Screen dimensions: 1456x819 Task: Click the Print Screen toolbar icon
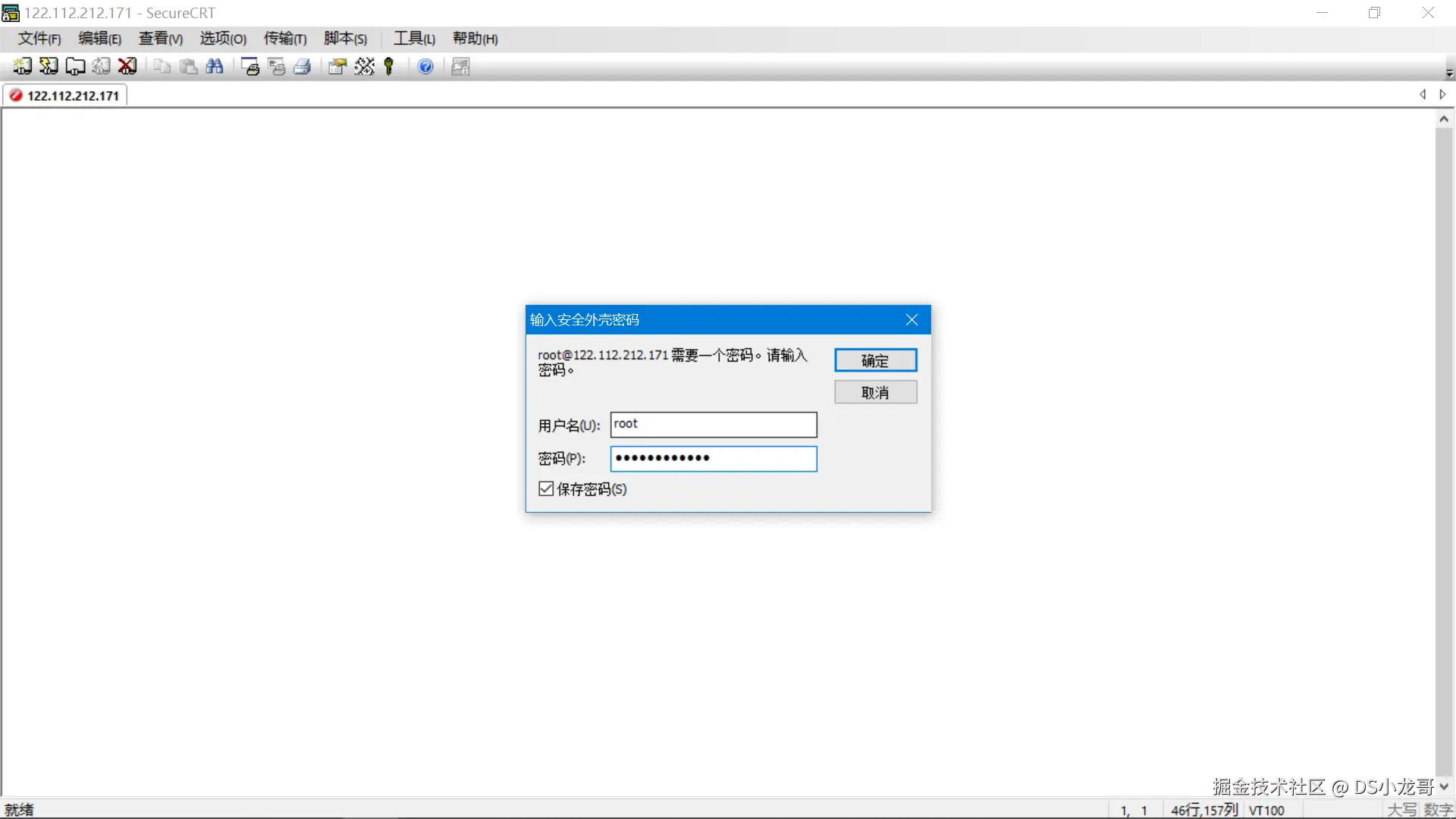[x=250, y=67]
